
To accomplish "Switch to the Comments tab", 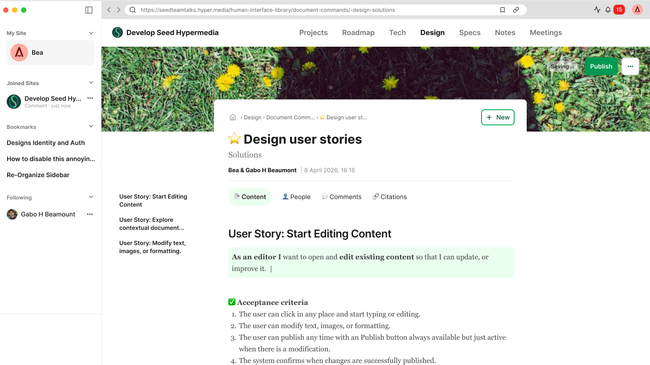I will (x=342, y=197).
